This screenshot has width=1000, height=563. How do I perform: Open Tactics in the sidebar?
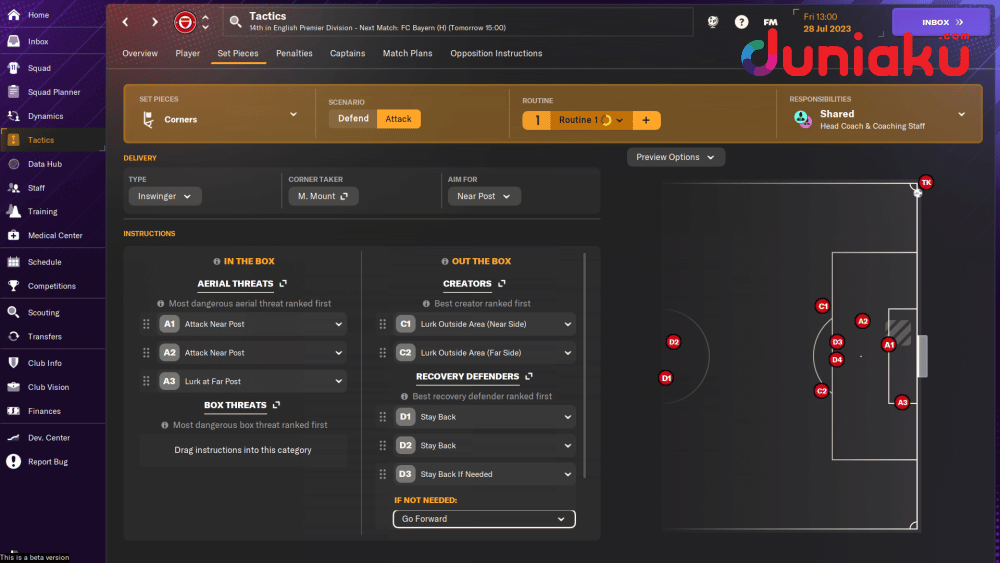tap(52, 140)
